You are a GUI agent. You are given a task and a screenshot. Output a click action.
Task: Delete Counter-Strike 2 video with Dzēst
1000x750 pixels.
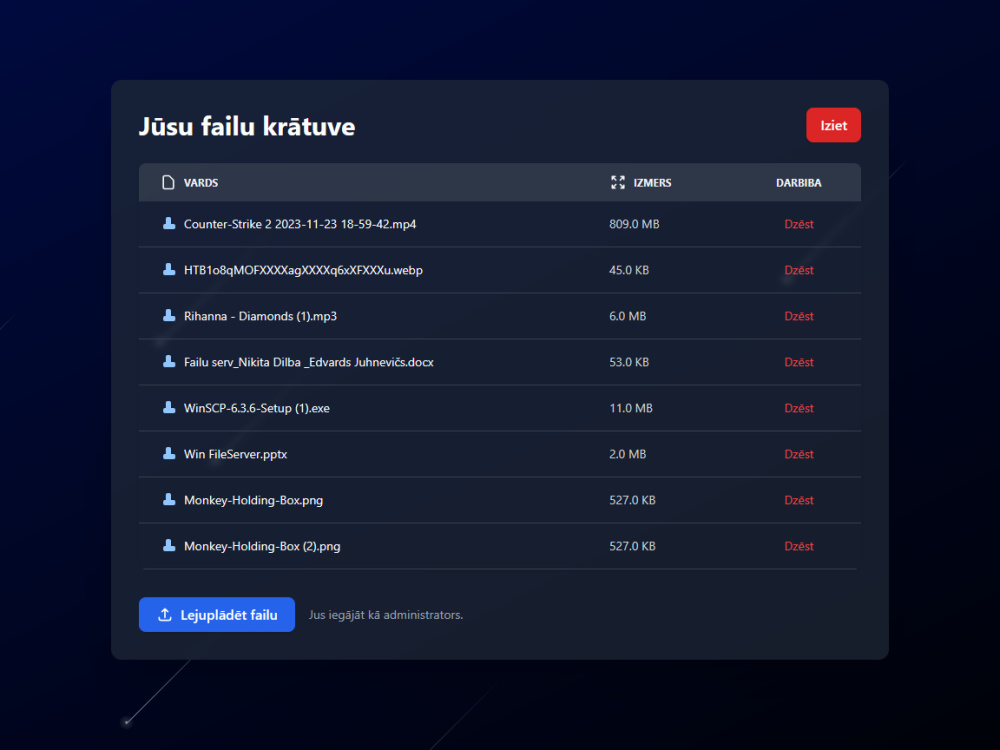coord(798,224)
